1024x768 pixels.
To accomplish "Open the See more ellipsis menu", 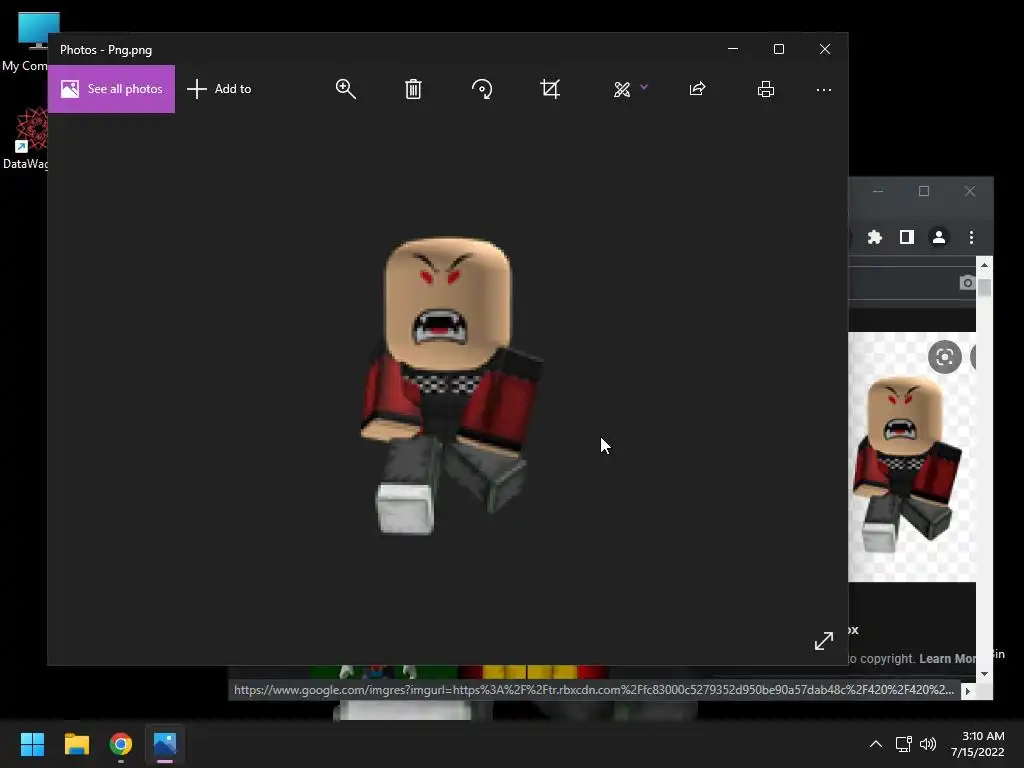I will [x=824, y=89].
